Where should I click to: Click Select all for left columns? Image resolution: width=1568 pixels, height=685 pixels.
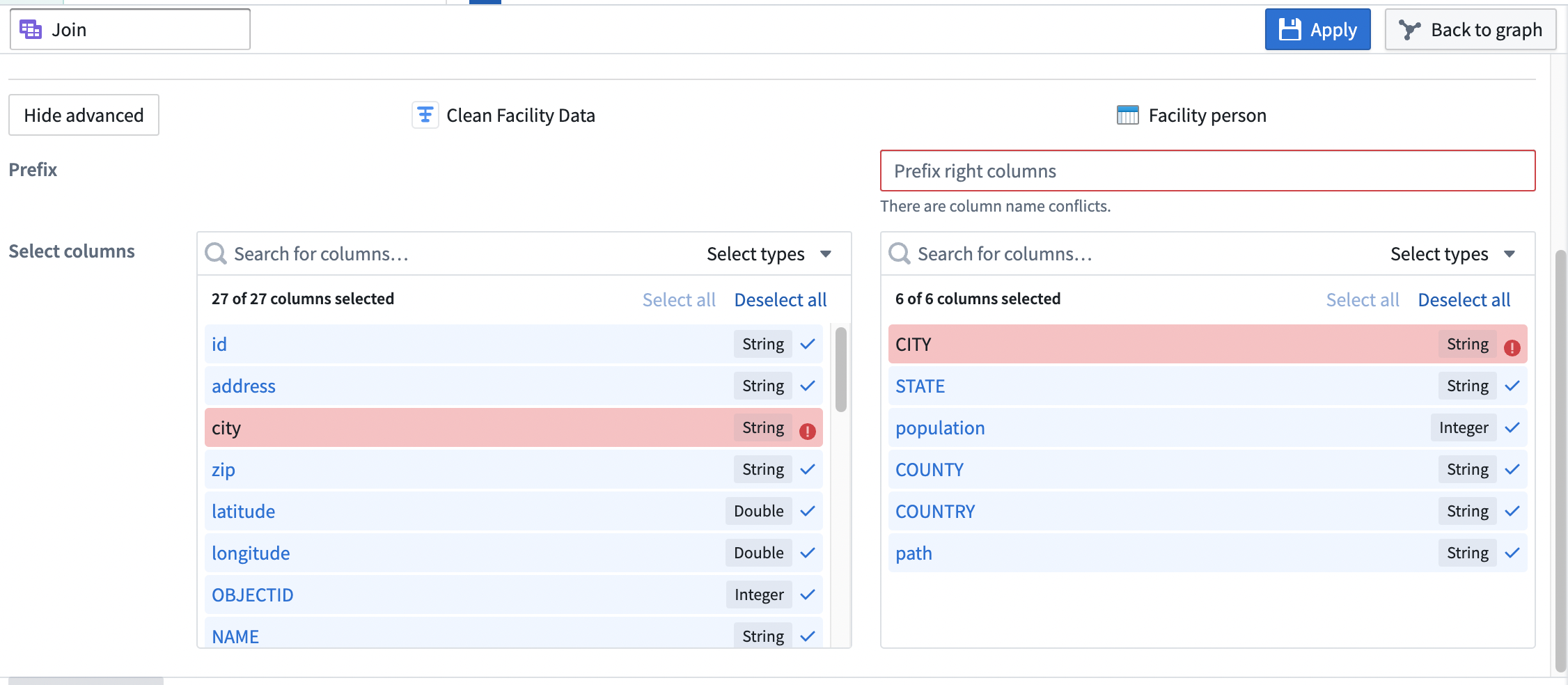pos(679,300)
